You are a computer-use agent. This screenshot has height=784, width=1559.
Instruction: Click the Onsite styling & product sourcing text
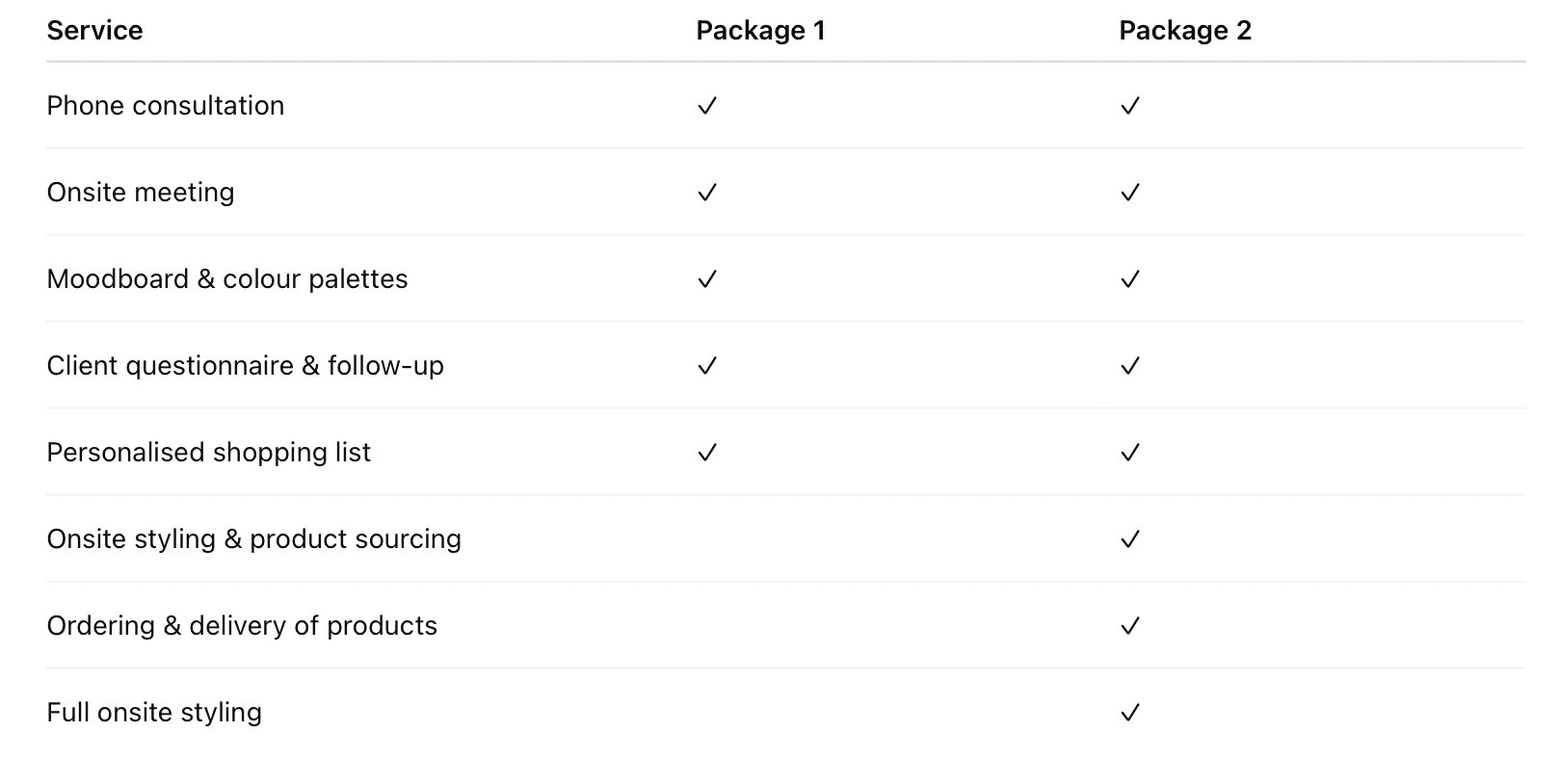point(253,539)
